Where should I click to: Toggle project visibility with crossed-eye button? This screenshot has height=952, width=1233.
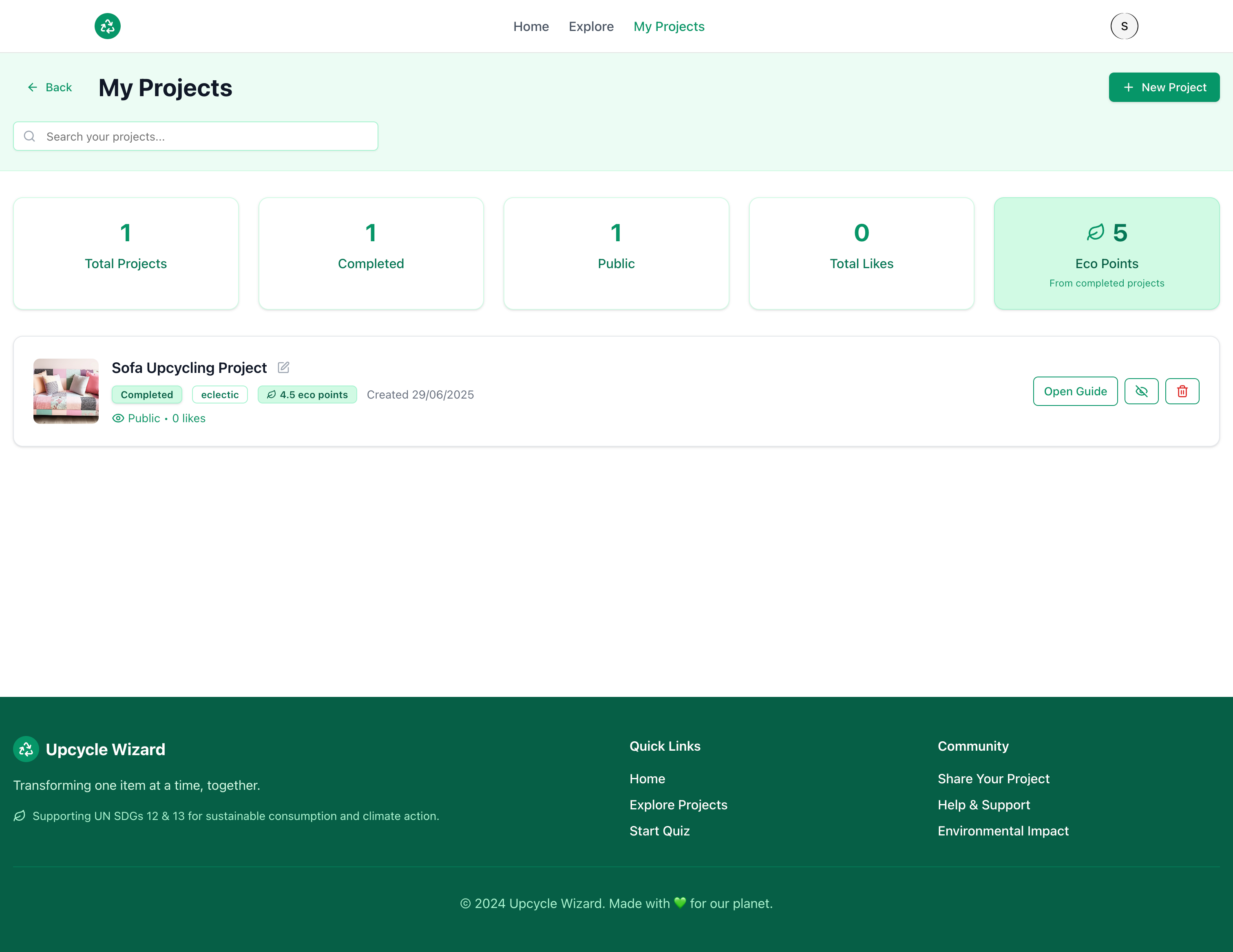(x=1141, y=391)
